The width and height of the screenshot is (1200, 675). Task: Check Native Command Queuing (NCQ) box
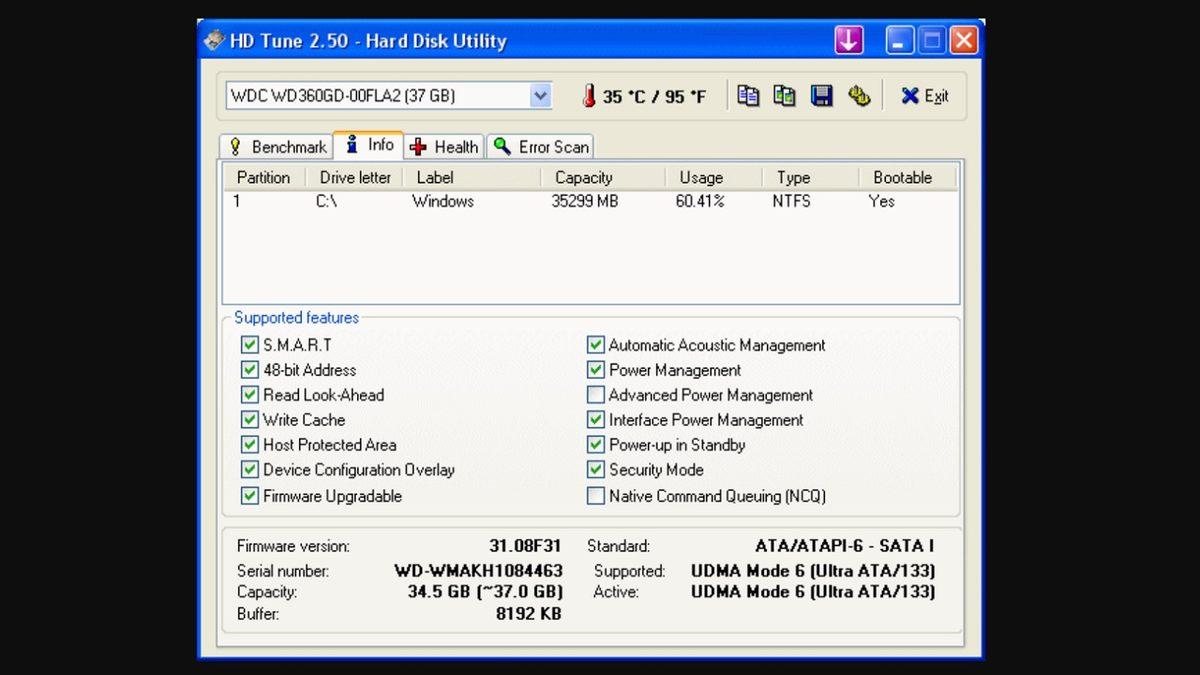596,496
